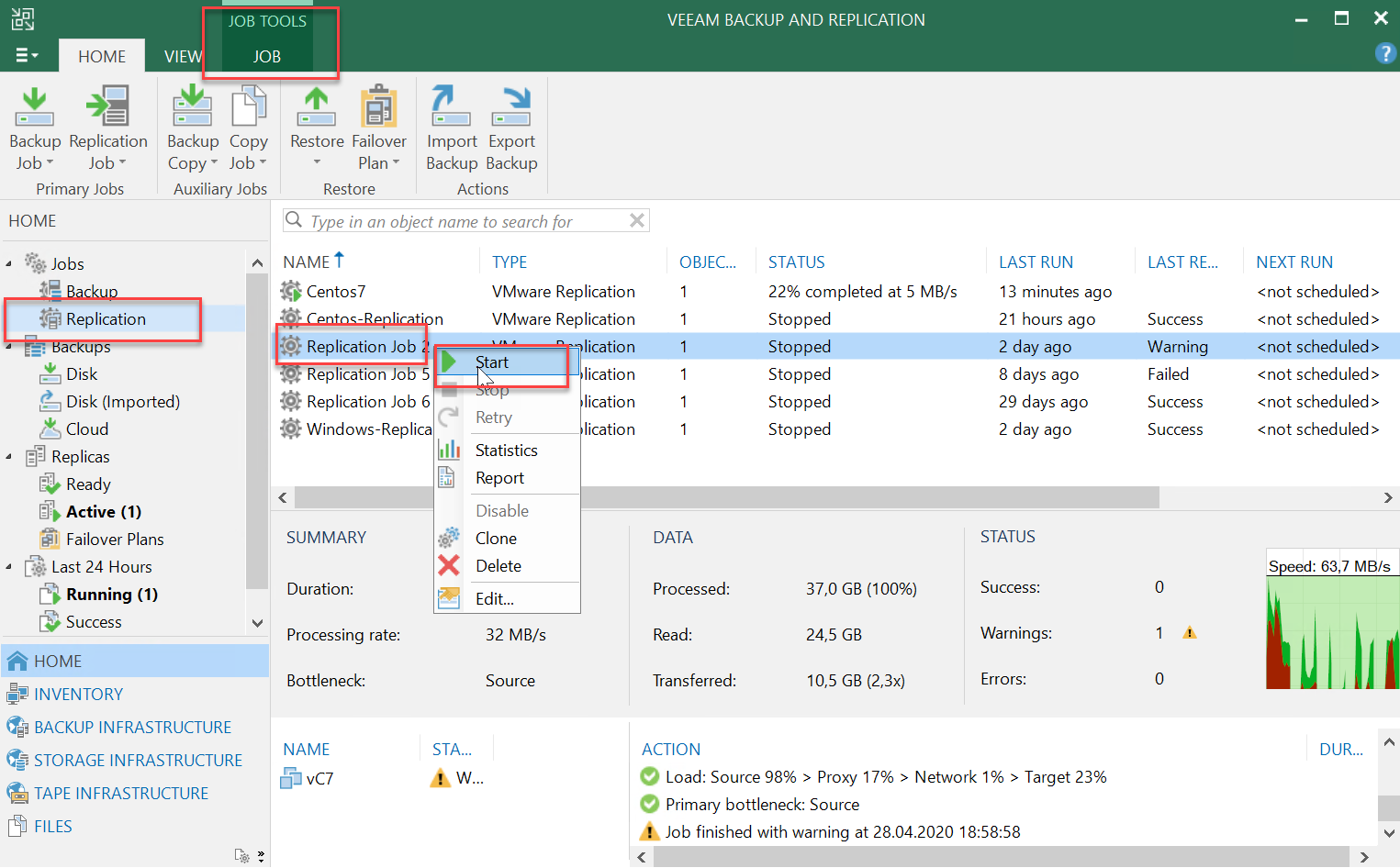Open the Replication Job dropdown arrow
The width and height of the screenshot is (1400, 868).
(122, 163)
